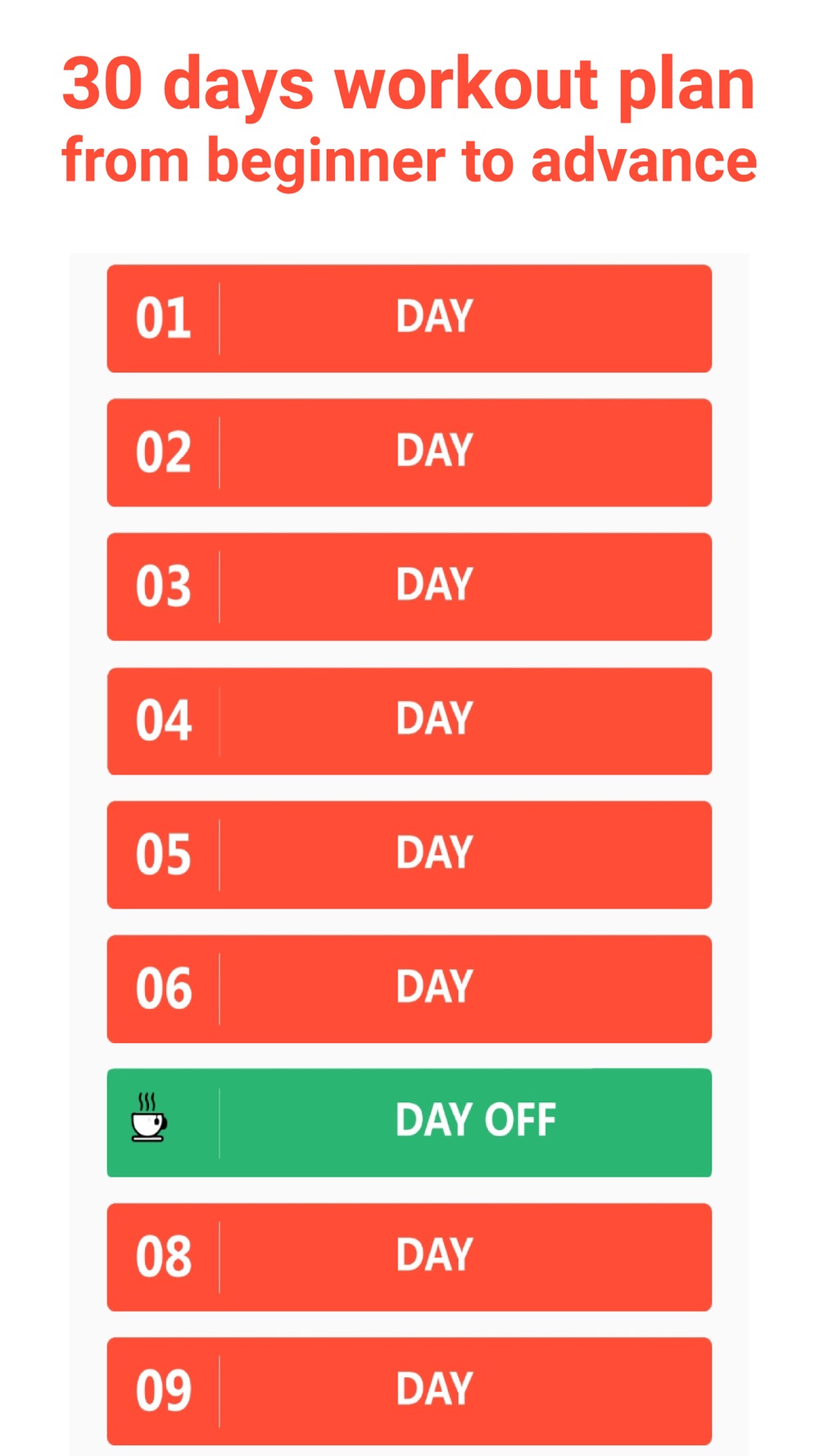Choose the Day 05 workout
This screenshot has height=1456, width=819.
(409, 855)
